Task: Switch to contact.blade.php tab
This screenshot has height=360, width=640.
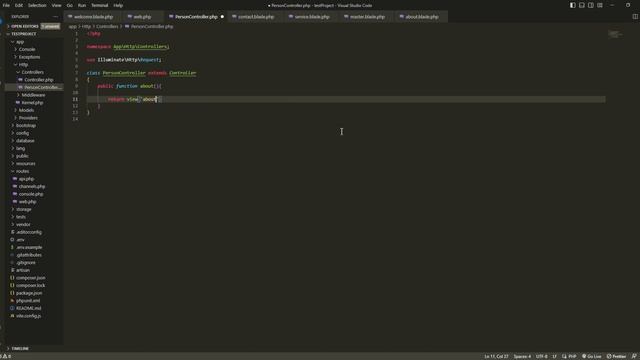Action: (x=256, y=17)
